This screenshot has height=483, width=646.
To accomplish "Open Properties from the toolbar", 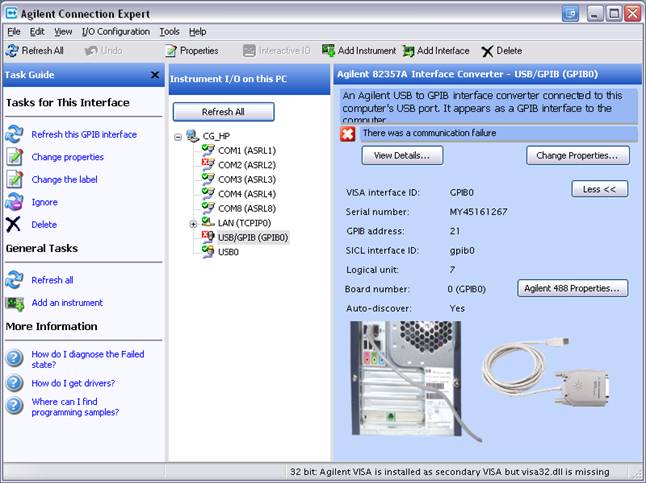I will pos(171,51).
